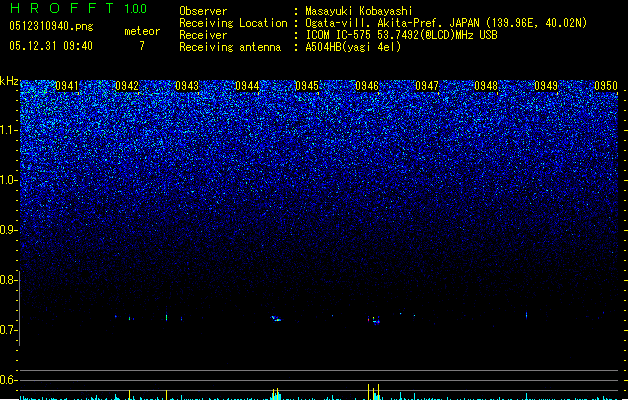Click the A504HB(yagi 4el) antenna text
The image size is (629, 400).
click(353, 47)
